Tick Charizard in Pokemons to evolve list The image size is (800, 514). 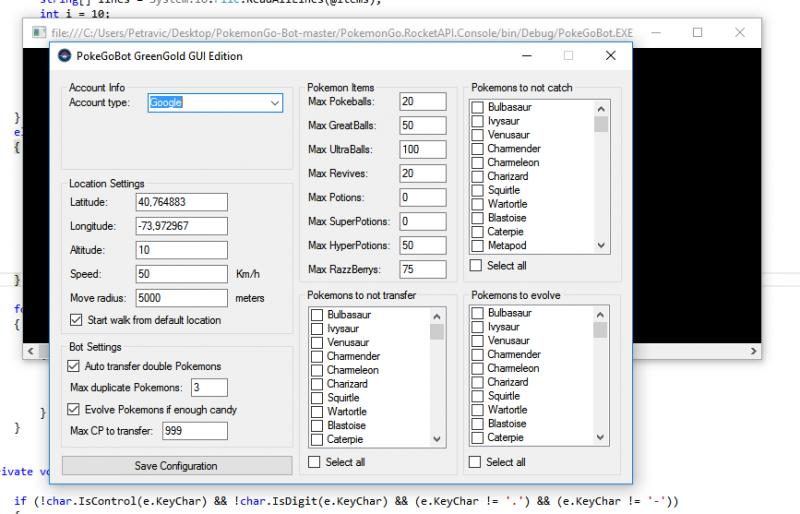click(x=478, y=382)
